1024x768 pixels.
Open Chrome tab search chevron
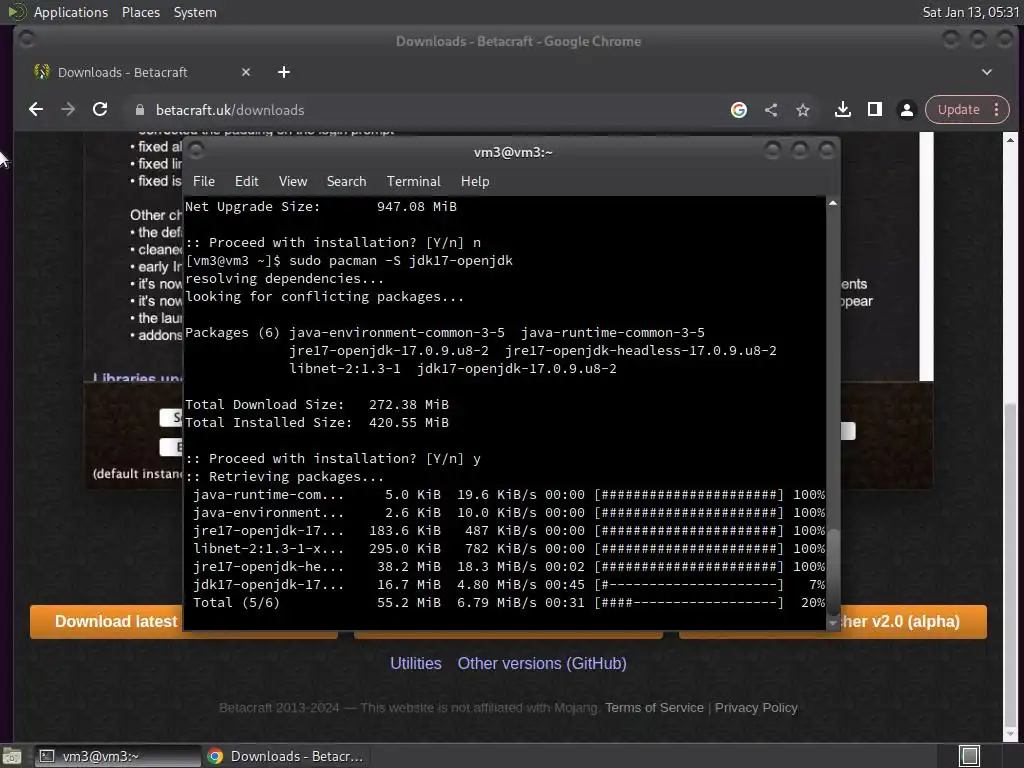(987, 72)
